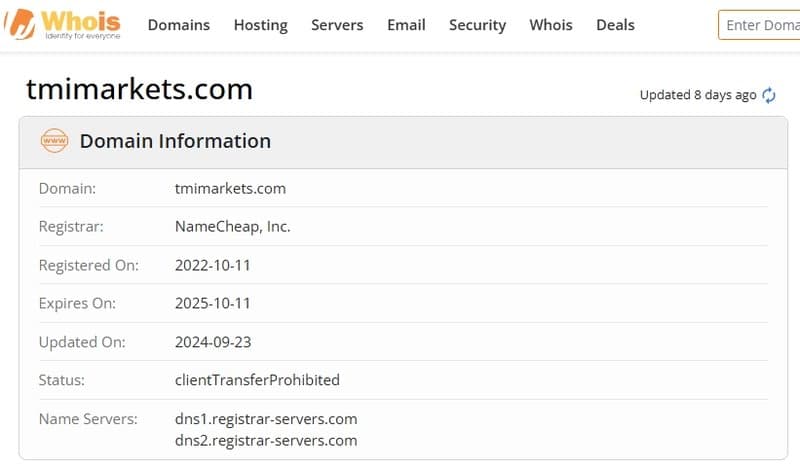This screenshot has width=800, height=466.
Task: Open the Domains menu
Action: coord(179,25)
